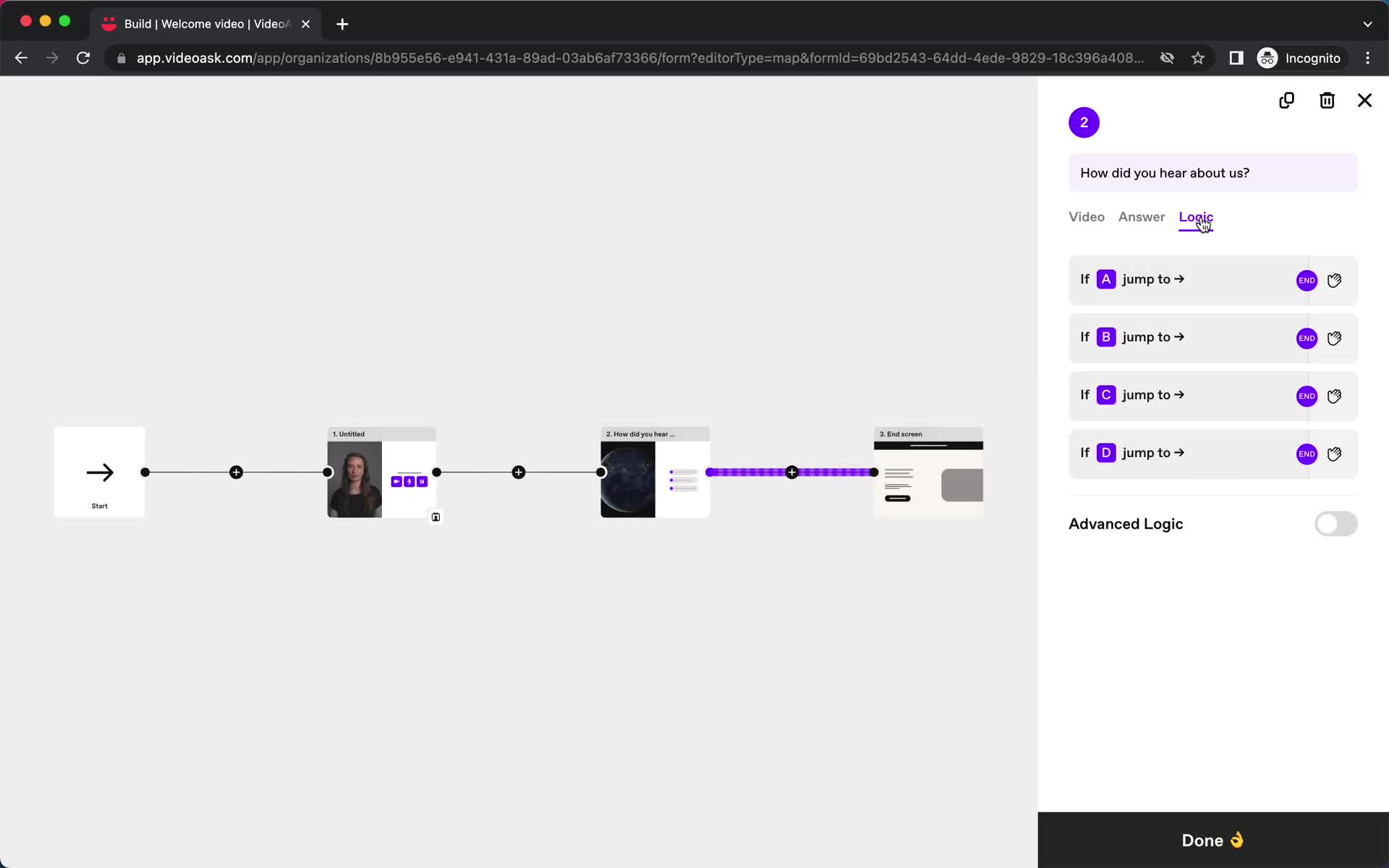Click the drag handle icon next to If C rule
The width and height of the screenshot is (1389, 868).
[1334, 395]
